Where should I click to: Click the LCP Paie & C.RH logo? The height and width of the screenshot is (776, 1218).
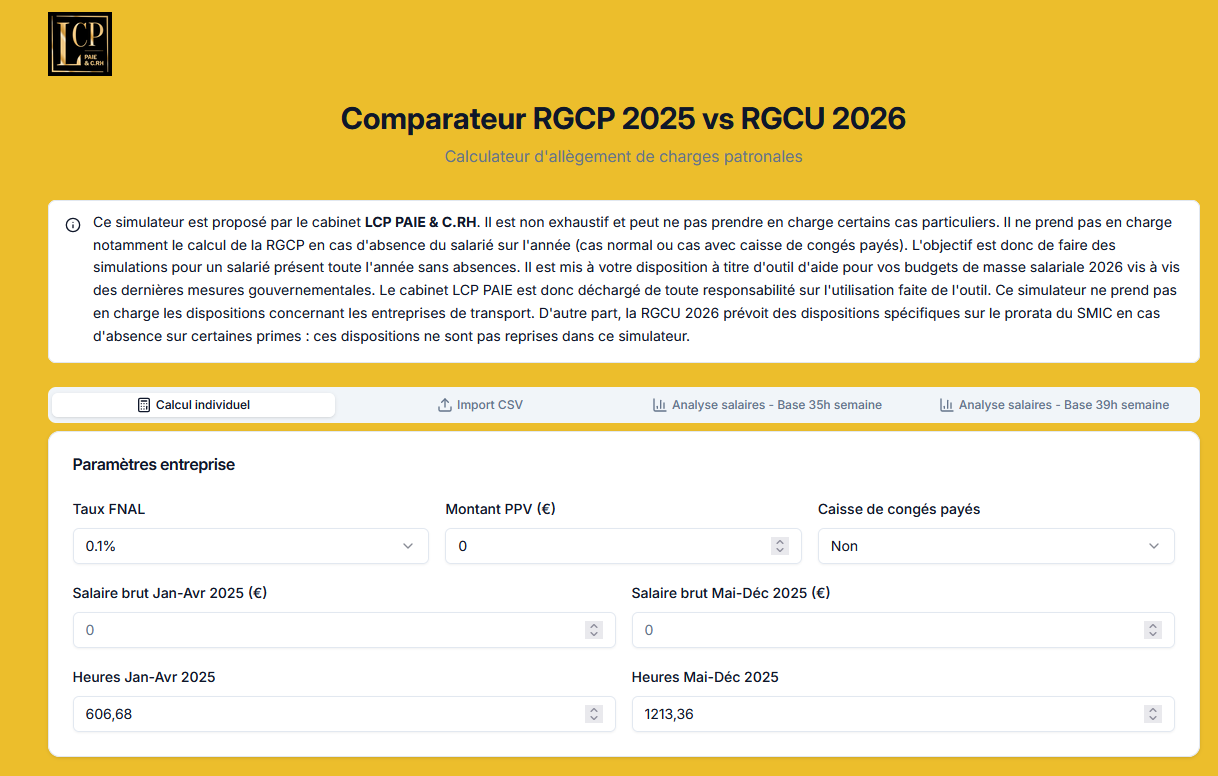(x=80, y=44)
